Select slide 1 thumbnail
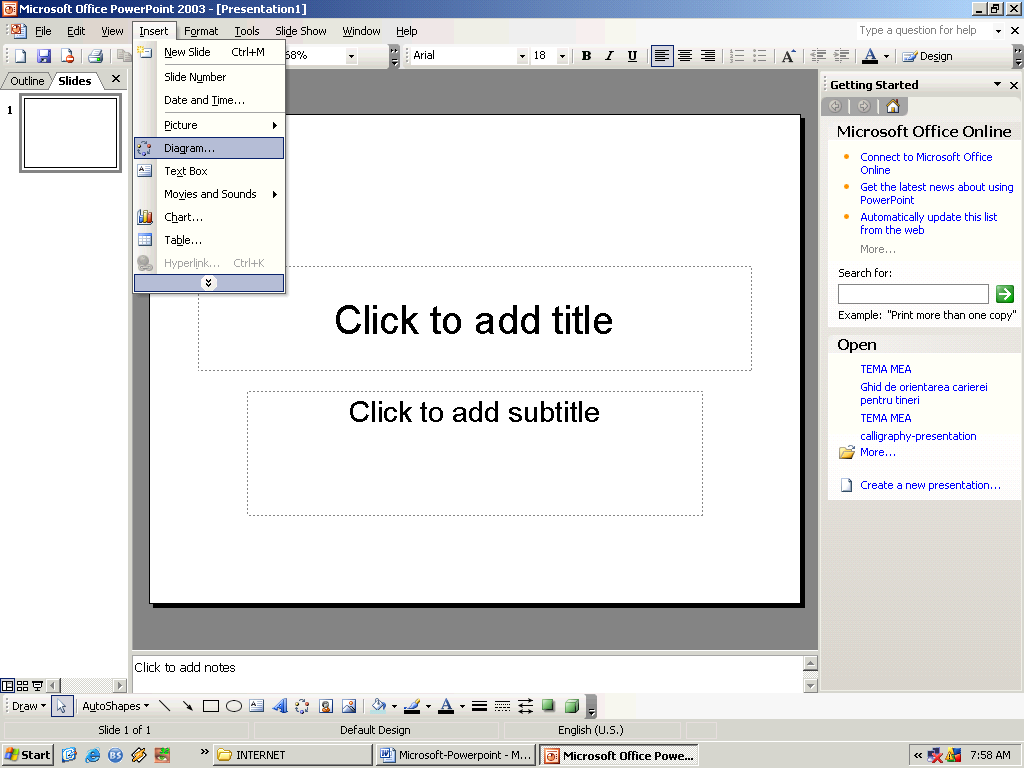Image resolution: width=1024 pixels, height=768 pixels. (71, 133)
